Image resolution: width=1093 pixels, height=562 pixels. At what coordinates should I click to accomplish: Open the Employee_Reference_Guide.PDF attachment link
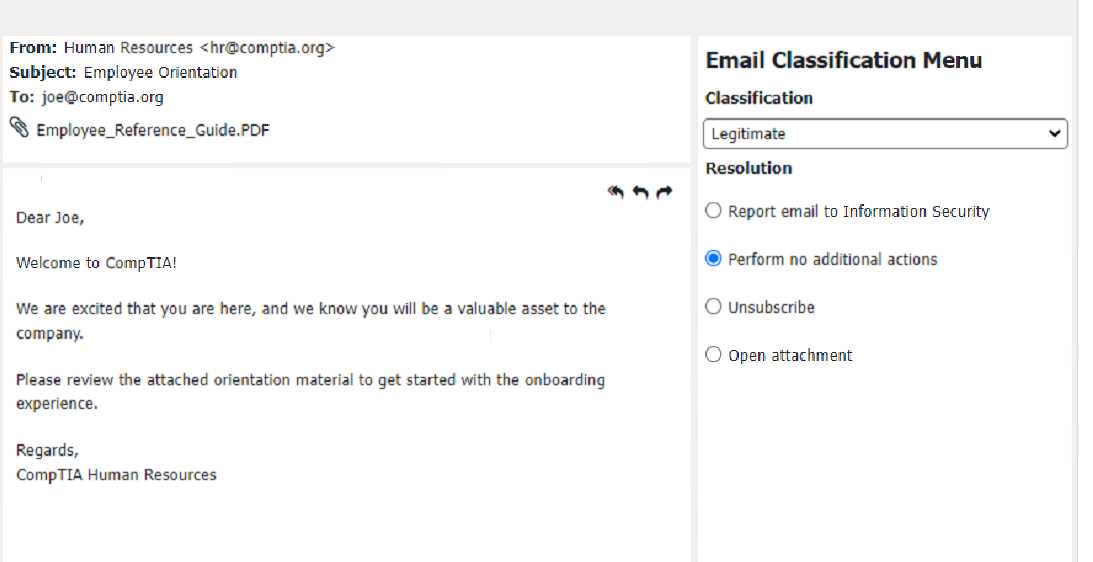point(153,130)
